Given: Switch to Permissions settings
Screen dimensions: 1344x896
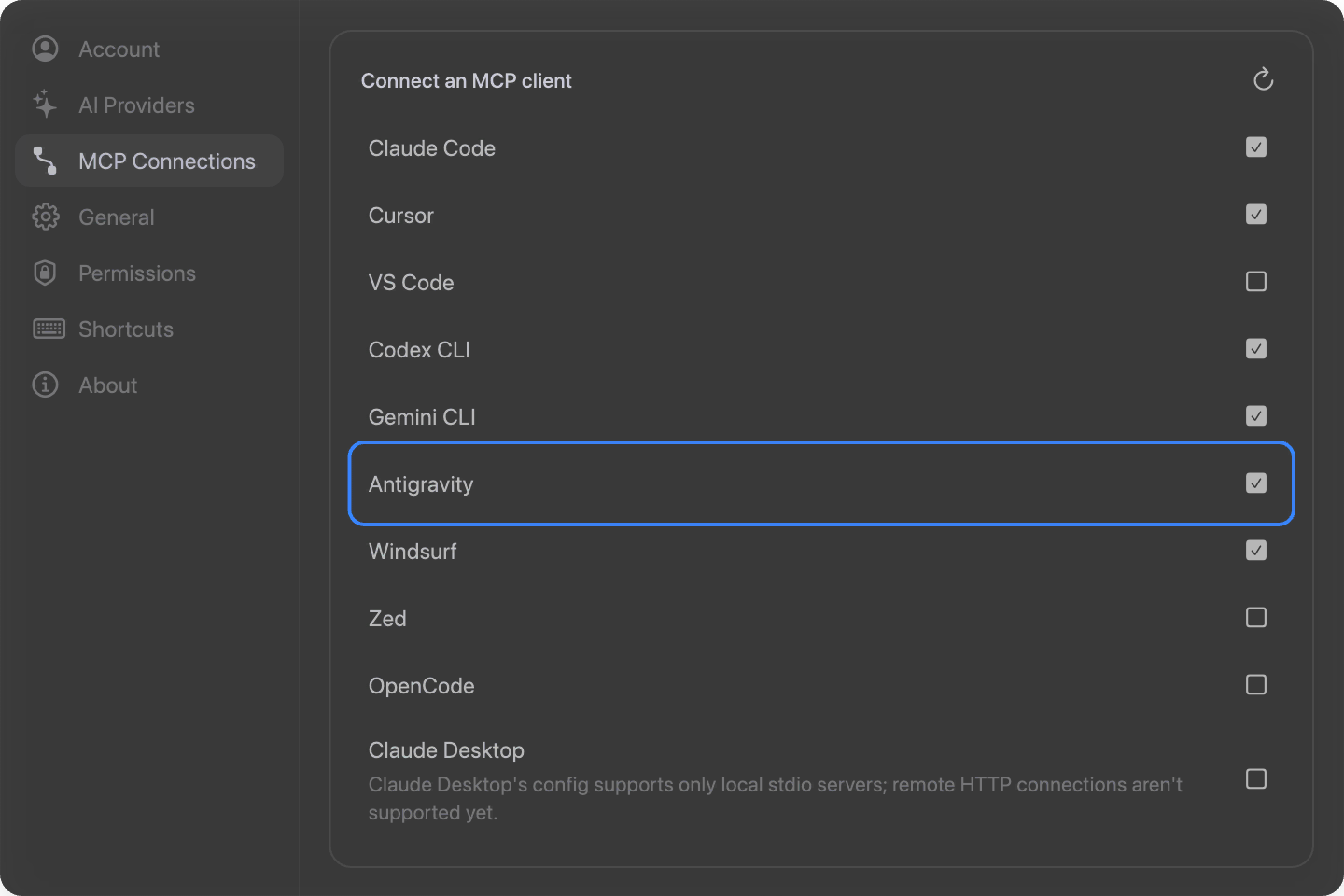Looking at the screenshot, I should coord(149,273).
